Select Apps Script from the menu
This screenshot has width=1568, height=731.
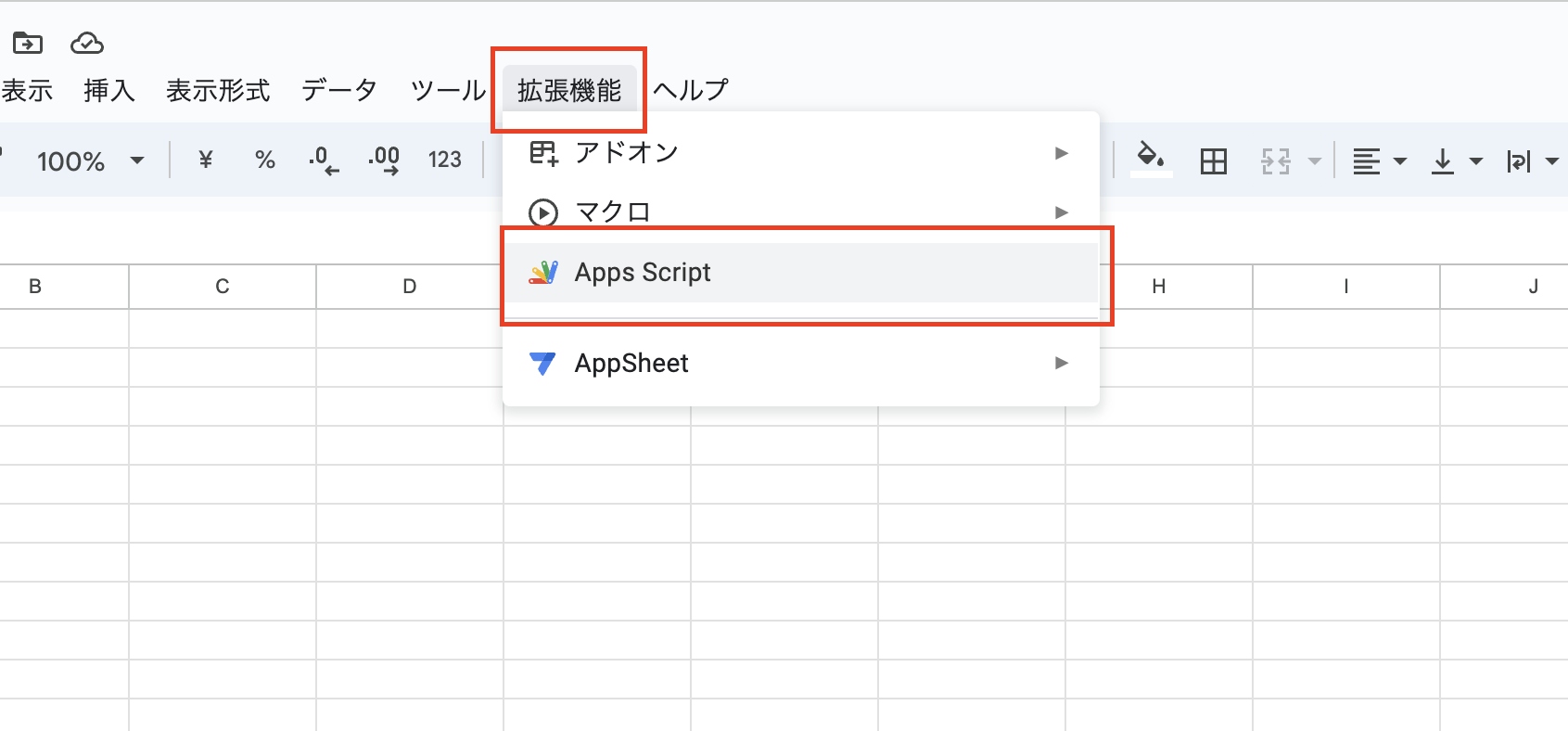(643, 273)
